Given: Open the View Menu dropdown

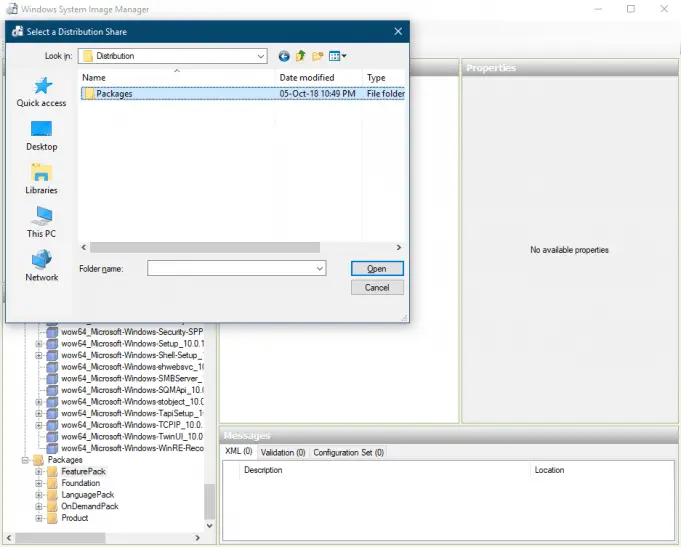Looking at the screenshot, I should 338,56.
